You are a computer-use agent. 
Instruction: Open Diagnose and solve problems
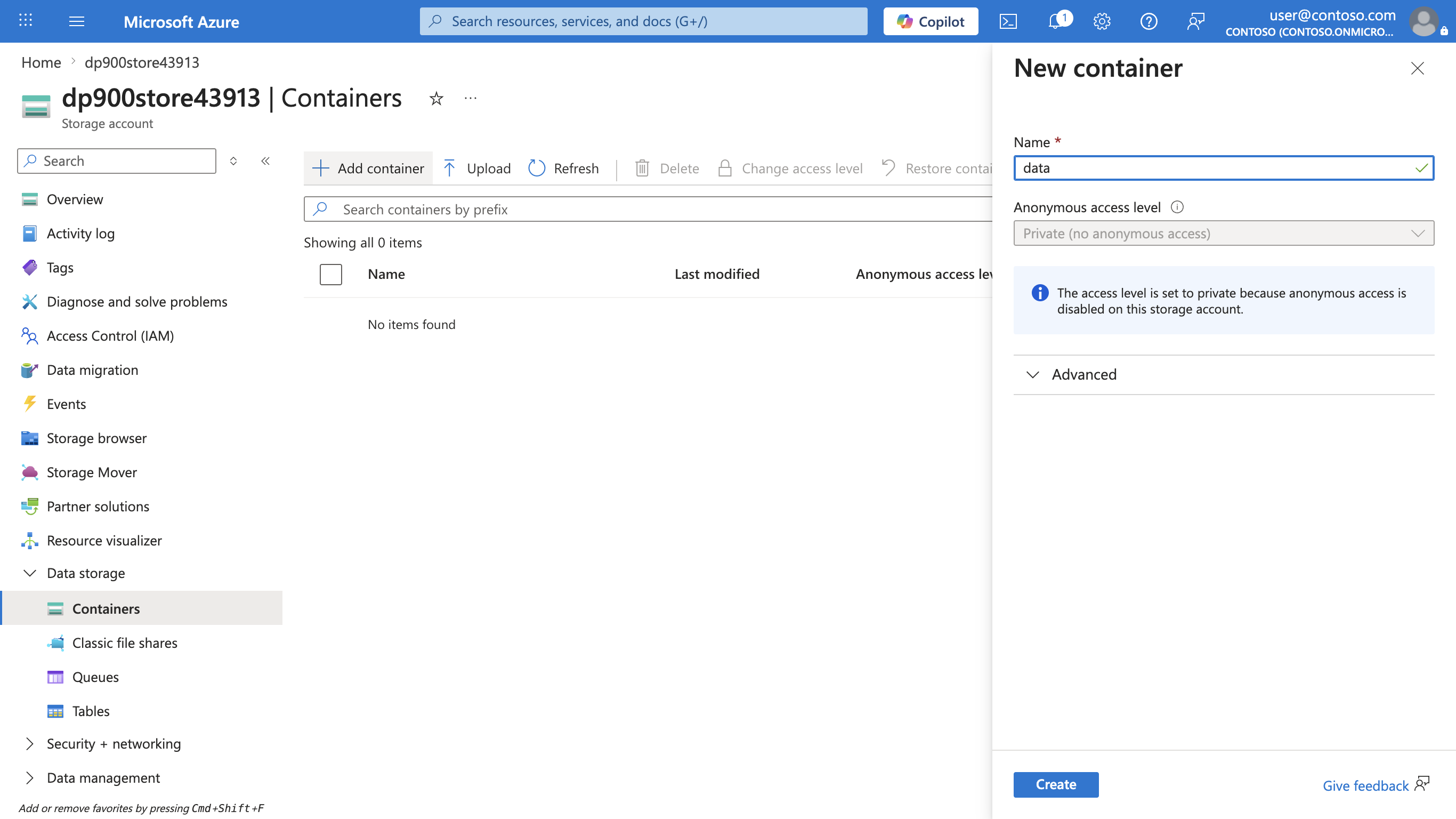pyautogui.click(x=137, y=302)
